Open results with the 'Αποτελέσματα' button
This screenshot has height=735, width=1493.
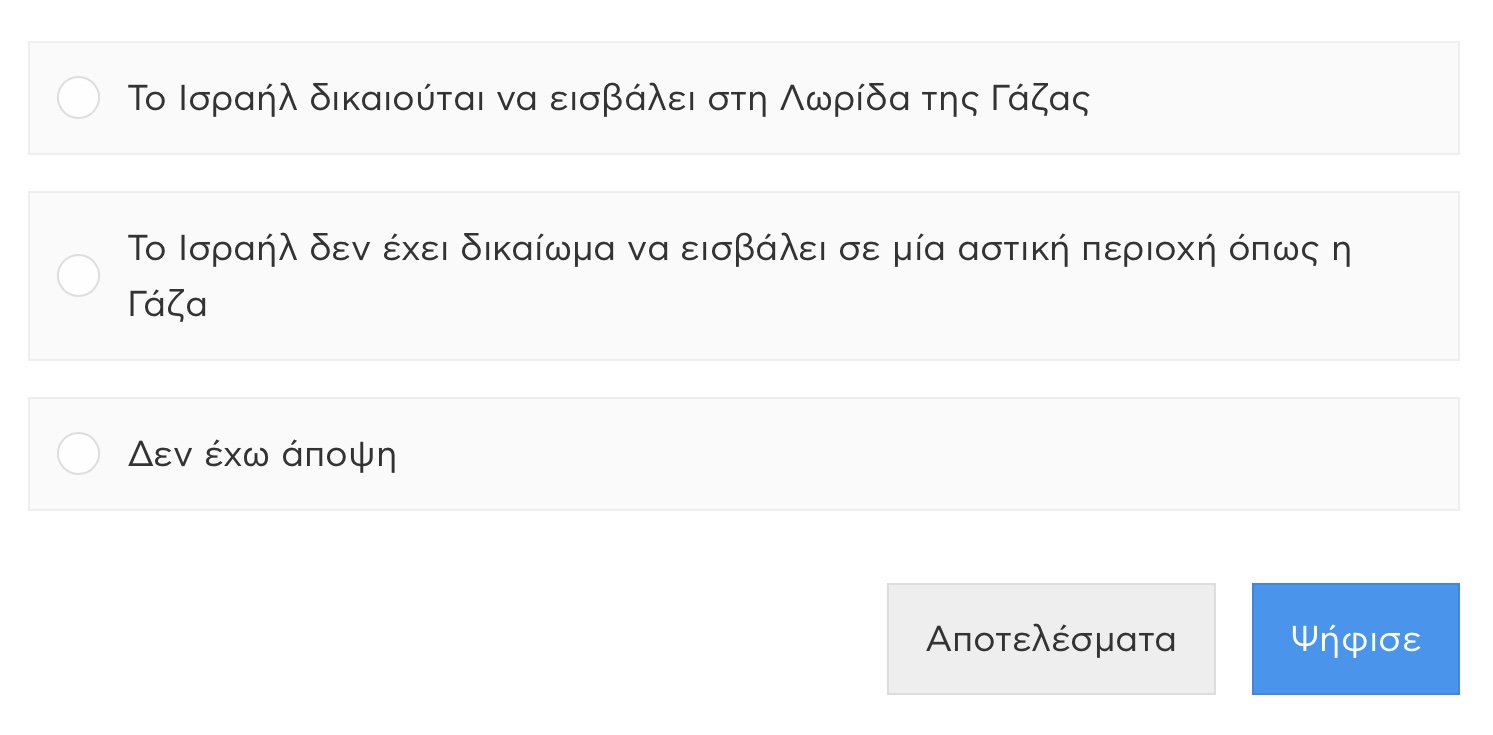tap(1050, 639)
